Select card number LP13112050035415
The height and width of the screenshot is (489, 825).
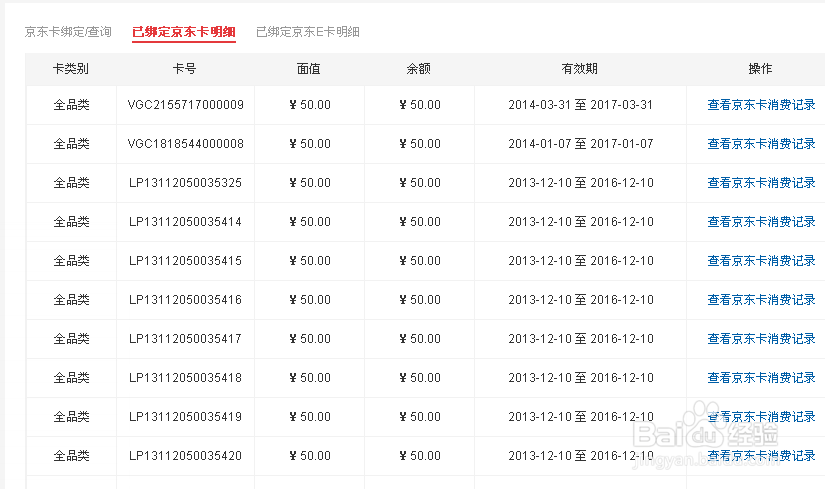185,261
